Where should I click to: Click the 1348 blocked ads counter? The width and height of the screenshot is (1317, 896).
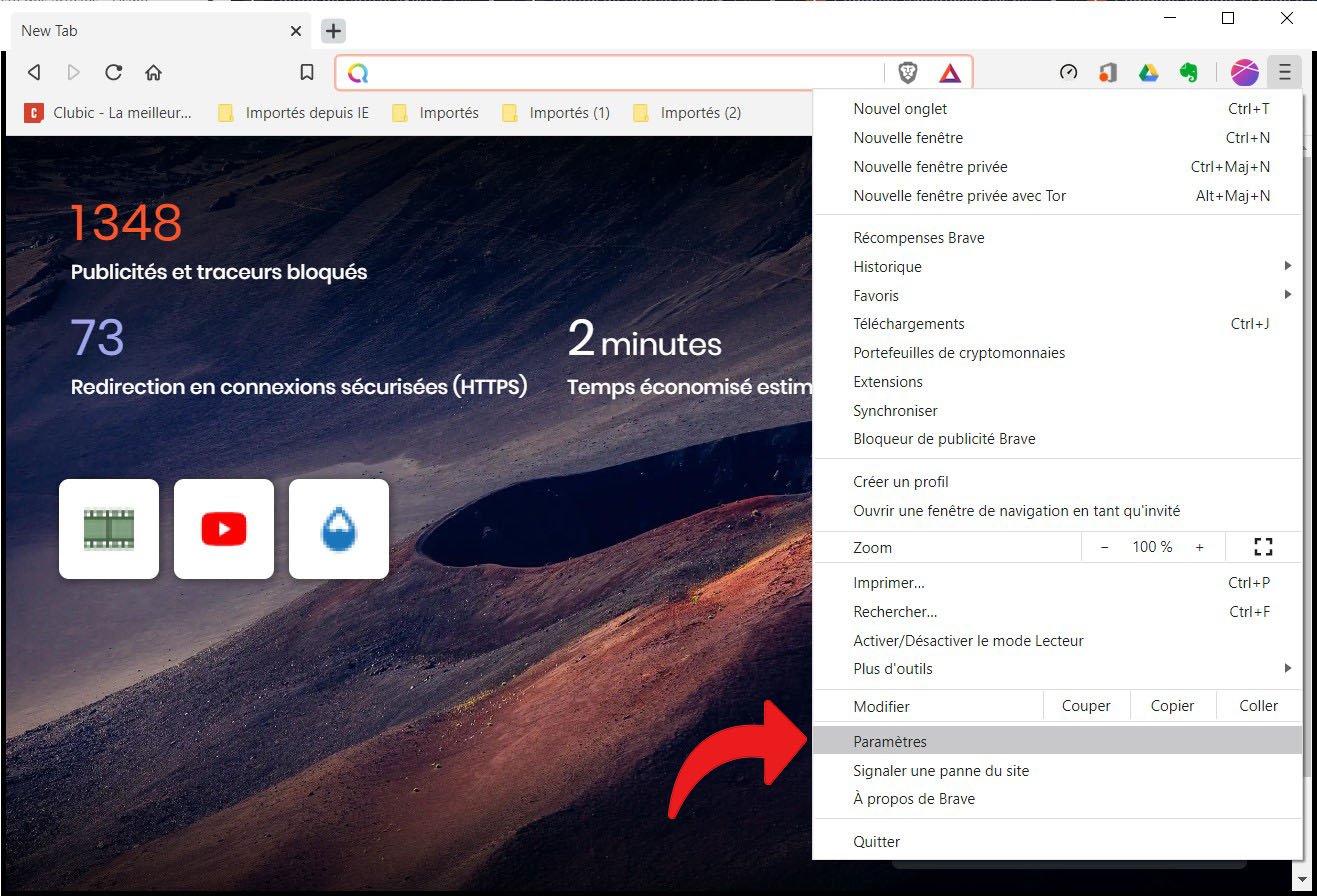(x=126, y=223)
